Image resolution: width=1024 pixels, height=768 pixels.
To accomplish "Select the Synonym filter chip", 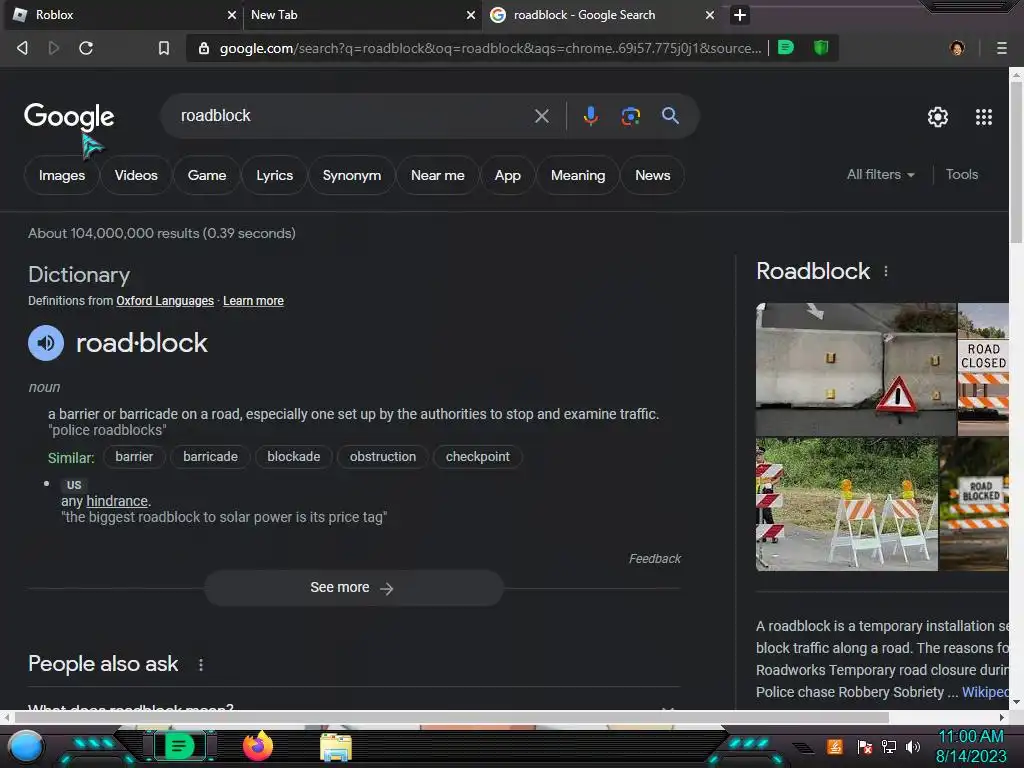I will [351, 175].
